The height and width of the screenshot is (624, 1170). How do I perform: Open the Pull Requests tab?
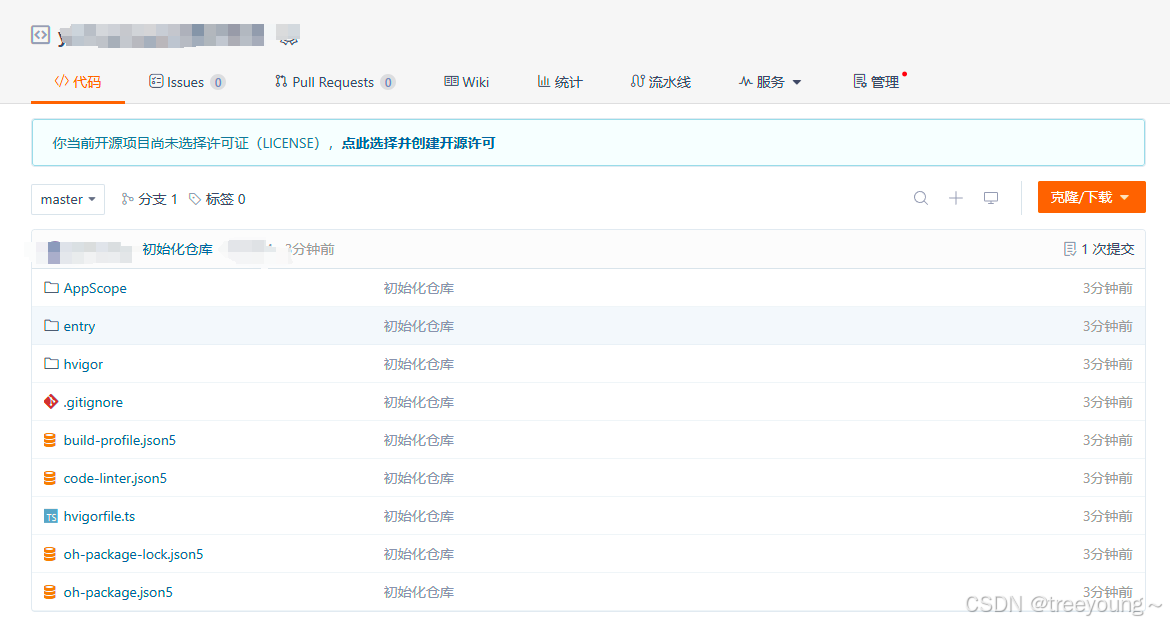tap(334, 82)
